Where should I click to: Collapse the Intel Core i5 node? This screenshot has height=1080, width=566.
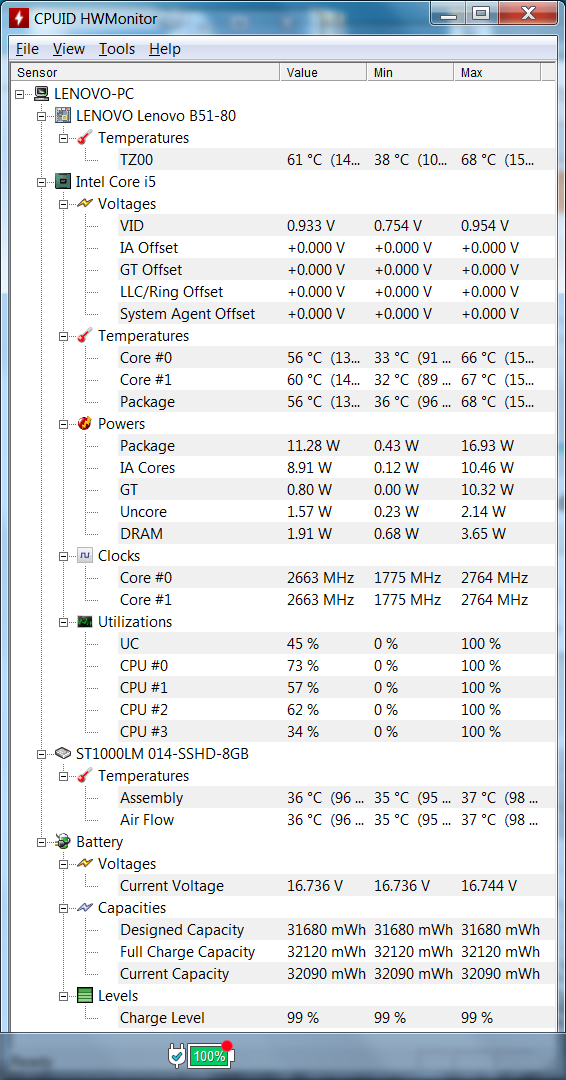point(42,183)
